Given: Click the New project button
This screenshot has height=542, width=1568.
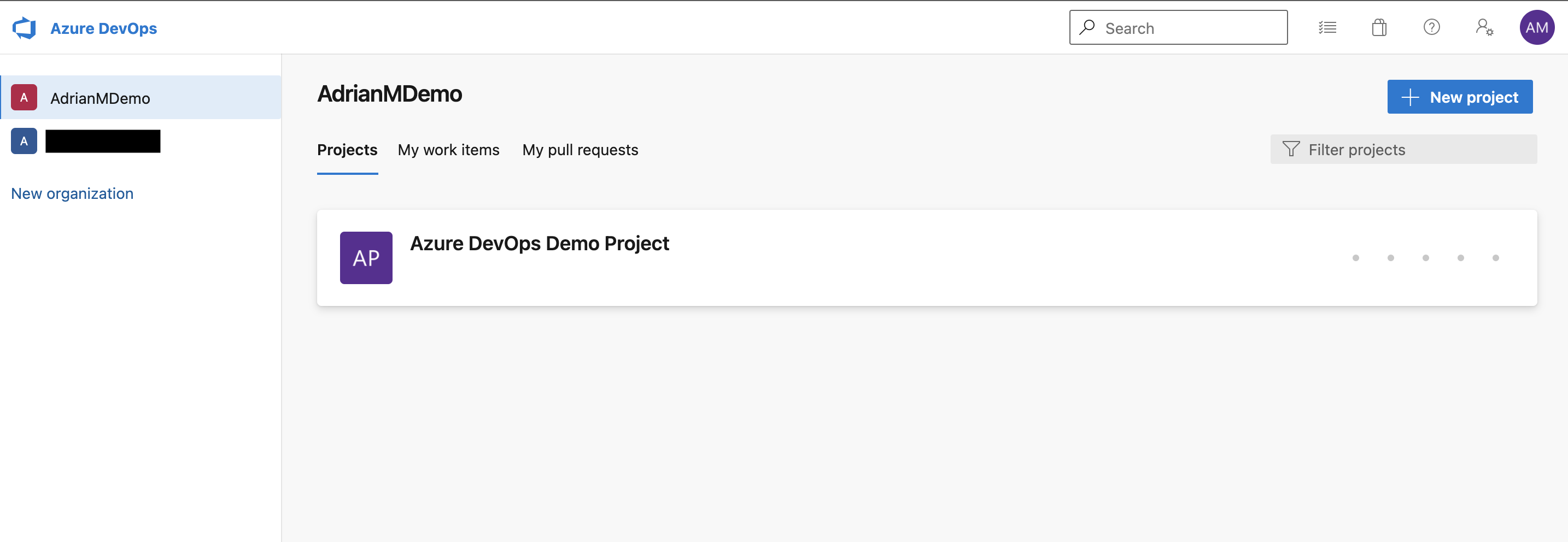Looking at the screenshot, I should (x=1460, y=97).
